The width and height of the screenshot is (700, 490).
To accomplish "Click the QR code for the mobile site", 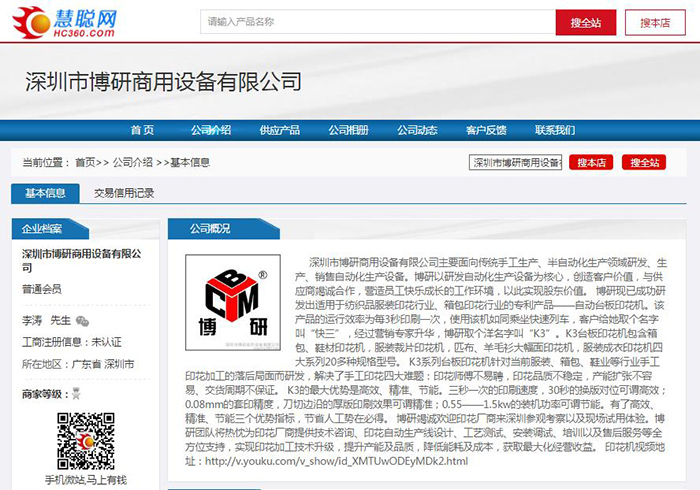I will (86, 441).
